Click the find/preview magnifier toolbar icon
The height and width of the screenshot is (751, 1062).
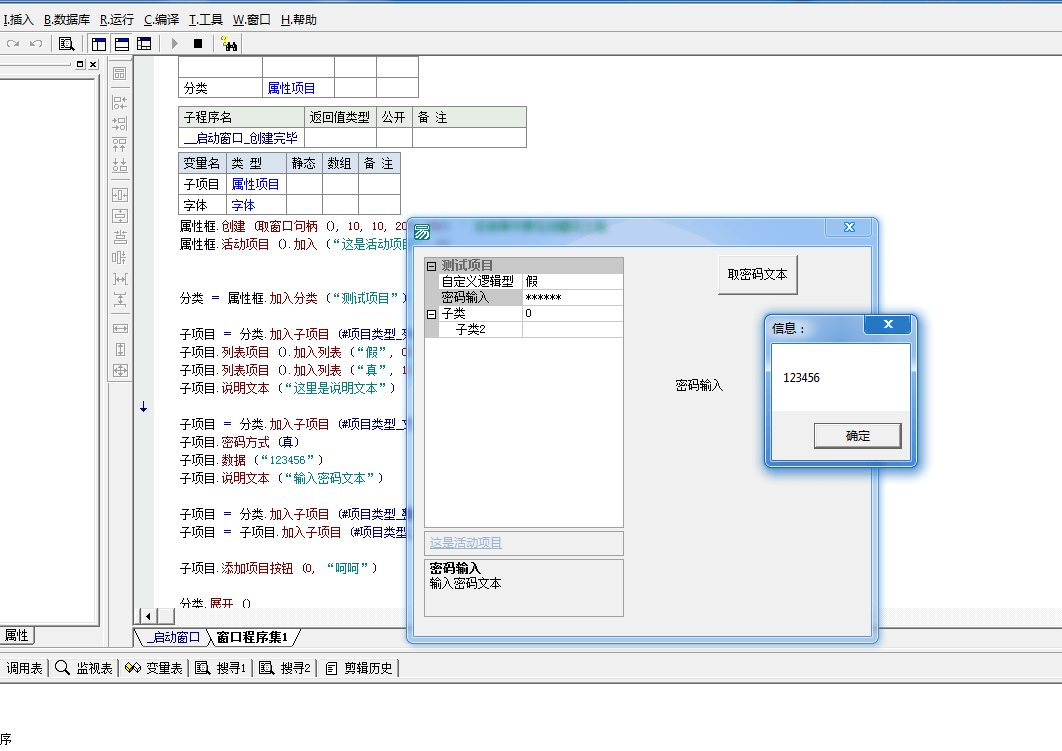click(x=66, y=44)
